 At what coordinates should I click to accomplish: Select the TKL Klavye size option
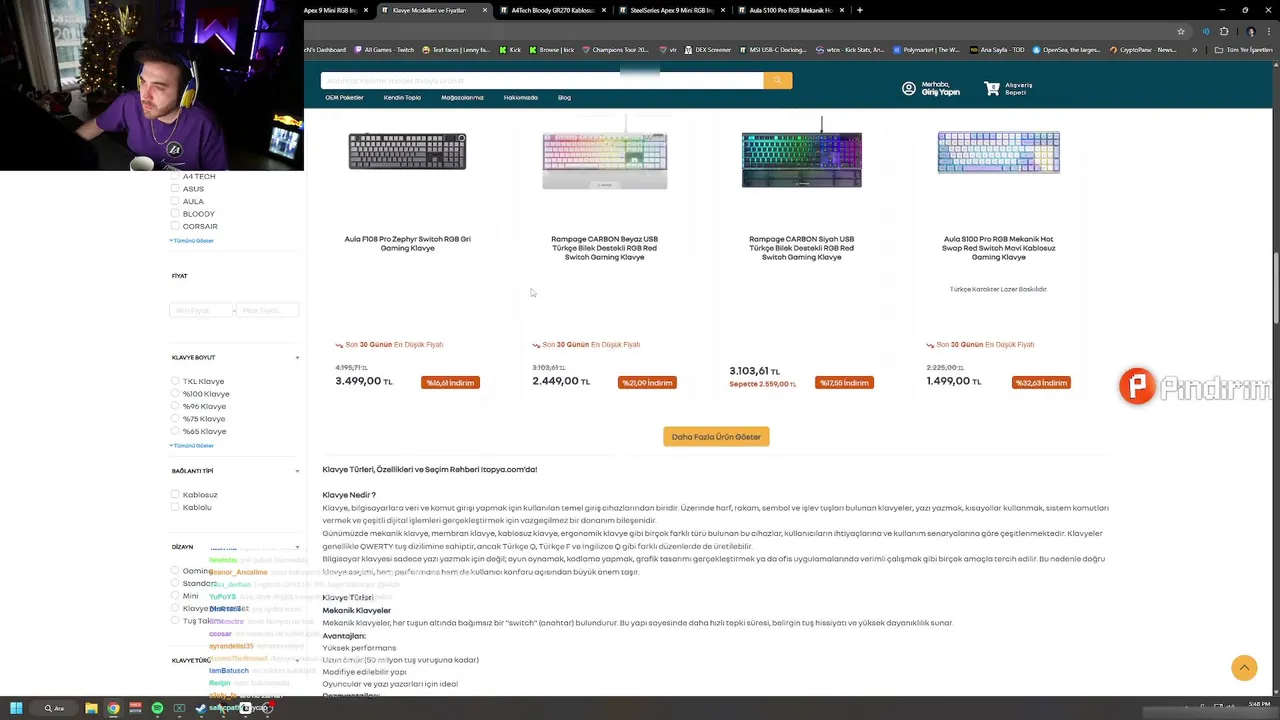(x=175, y=381)
